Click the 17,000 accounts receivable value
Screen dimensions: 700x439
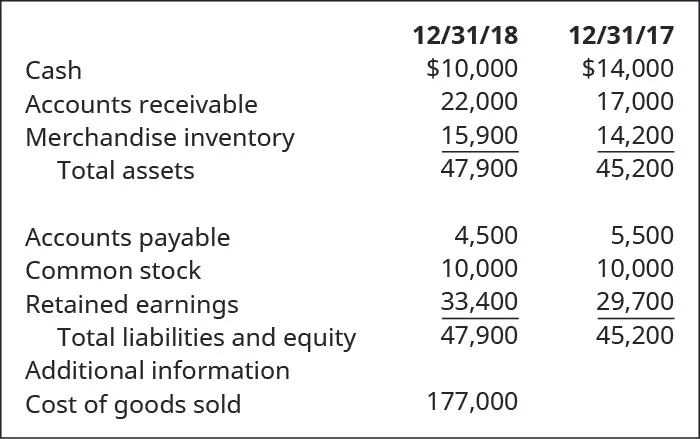click(x=635, y=102)
